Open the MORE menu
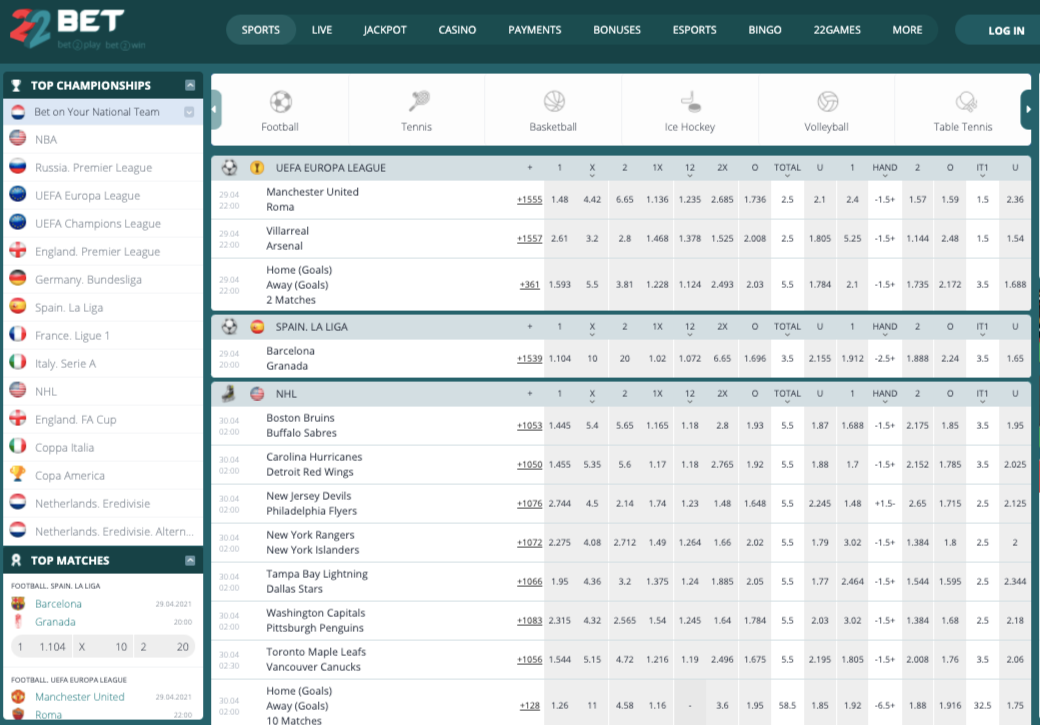Image resolution: width=1040 pixels, height=725 pixels. (x=907, y=30)
